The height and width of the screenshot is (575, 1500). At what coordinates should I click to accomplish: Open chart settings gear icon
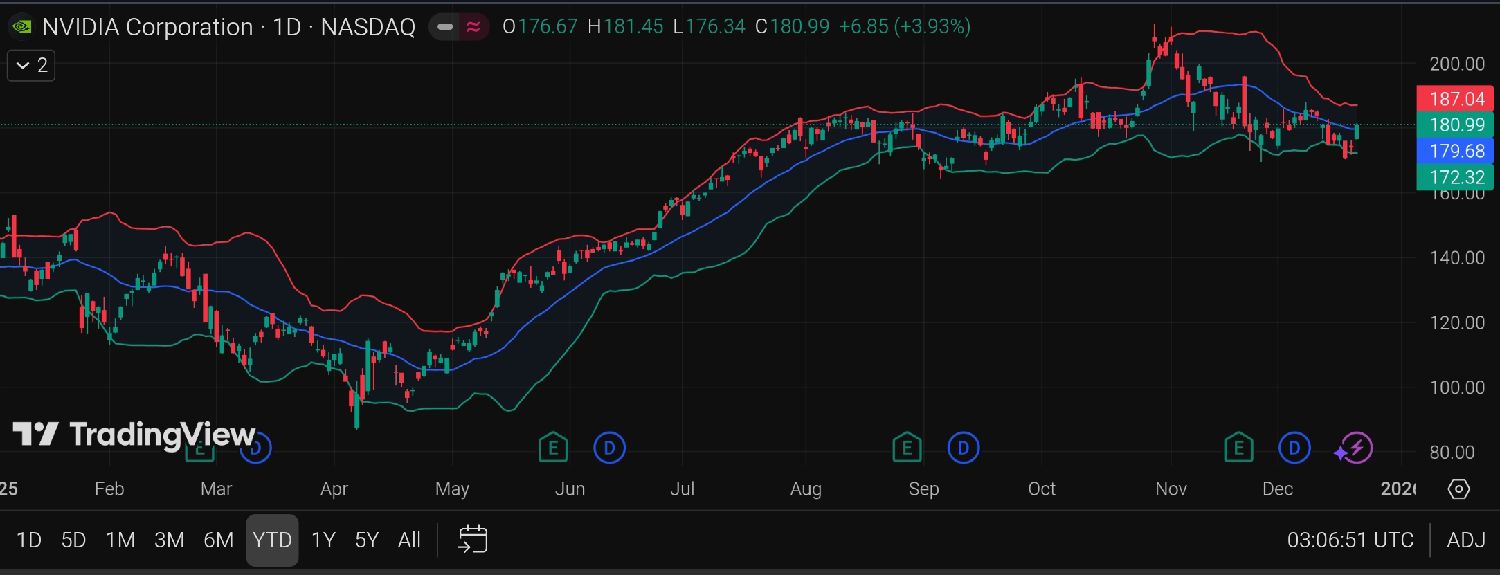[1458, 489]
